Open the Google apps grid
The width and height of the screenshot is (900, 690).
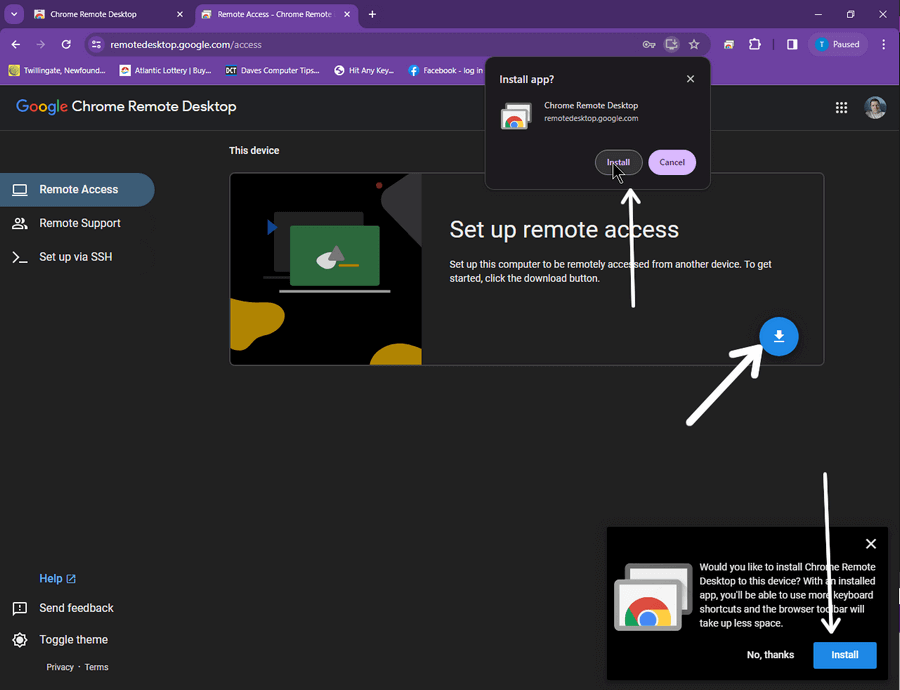[x=841, y=107]
